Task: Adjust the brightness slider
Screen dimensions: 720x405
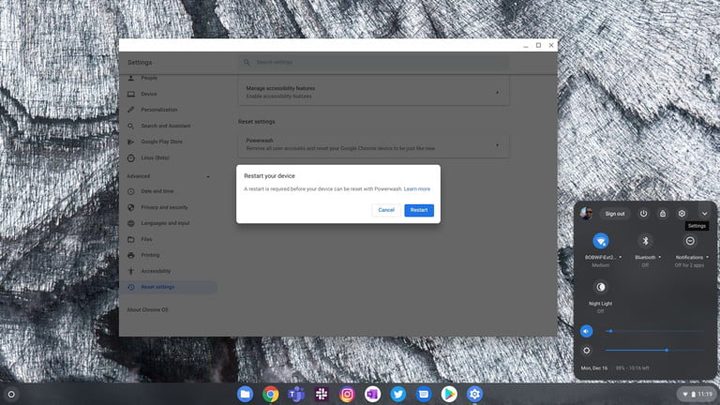Action: click(x=654, y=350)
